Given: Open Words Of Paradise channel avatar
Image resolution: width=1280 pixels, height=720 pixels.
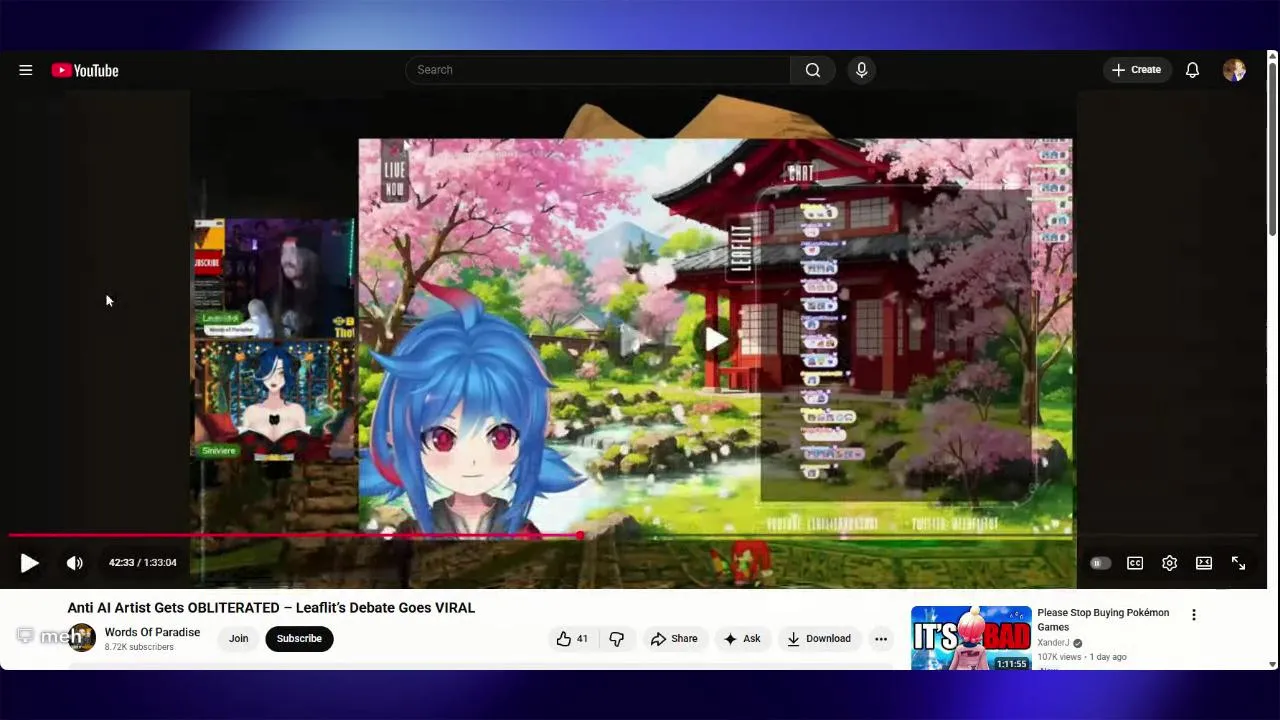Looking at the screenshot, I should tap(82, 638).
